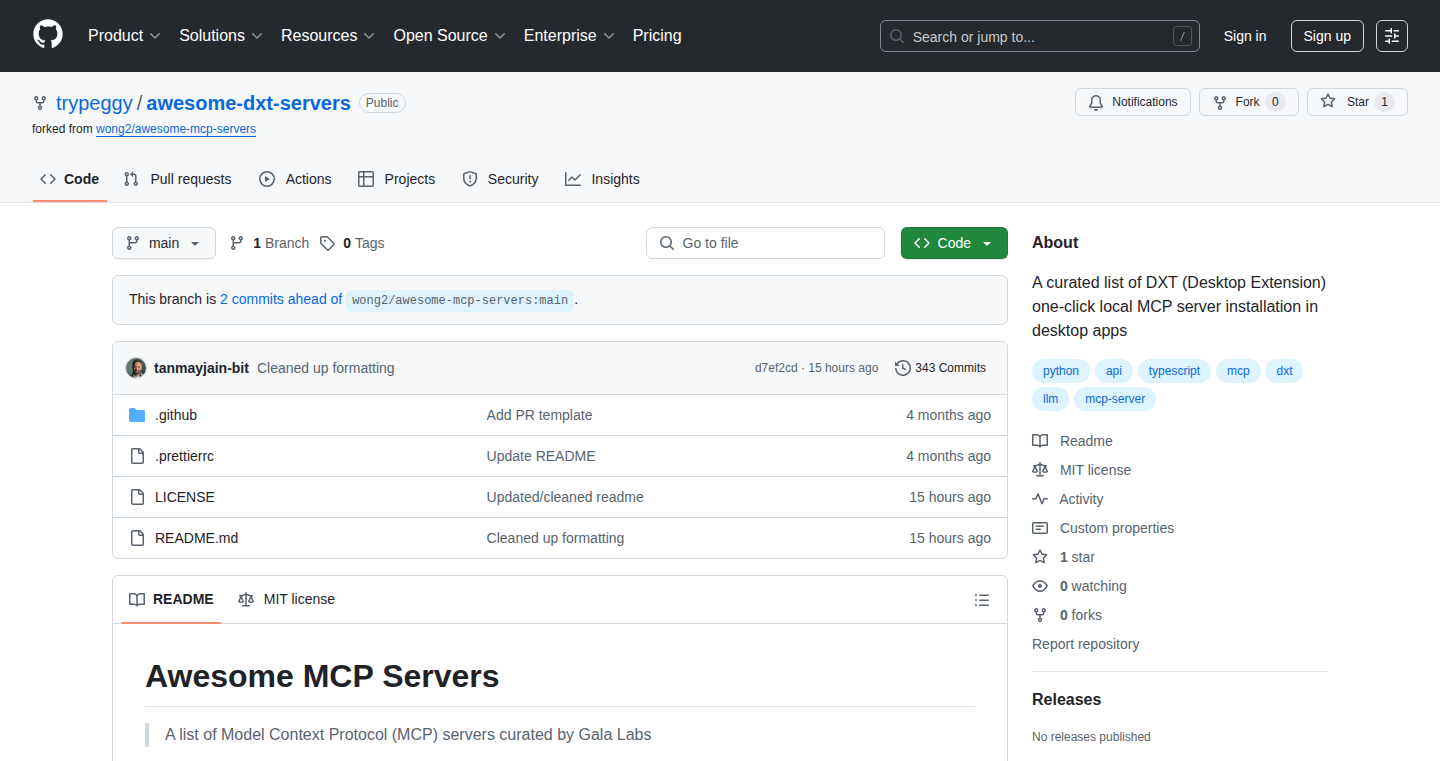The height and width of the screenshot is (761, 1440).
Task: Switch to the MIT license tab
Action: tap(286, 600)
